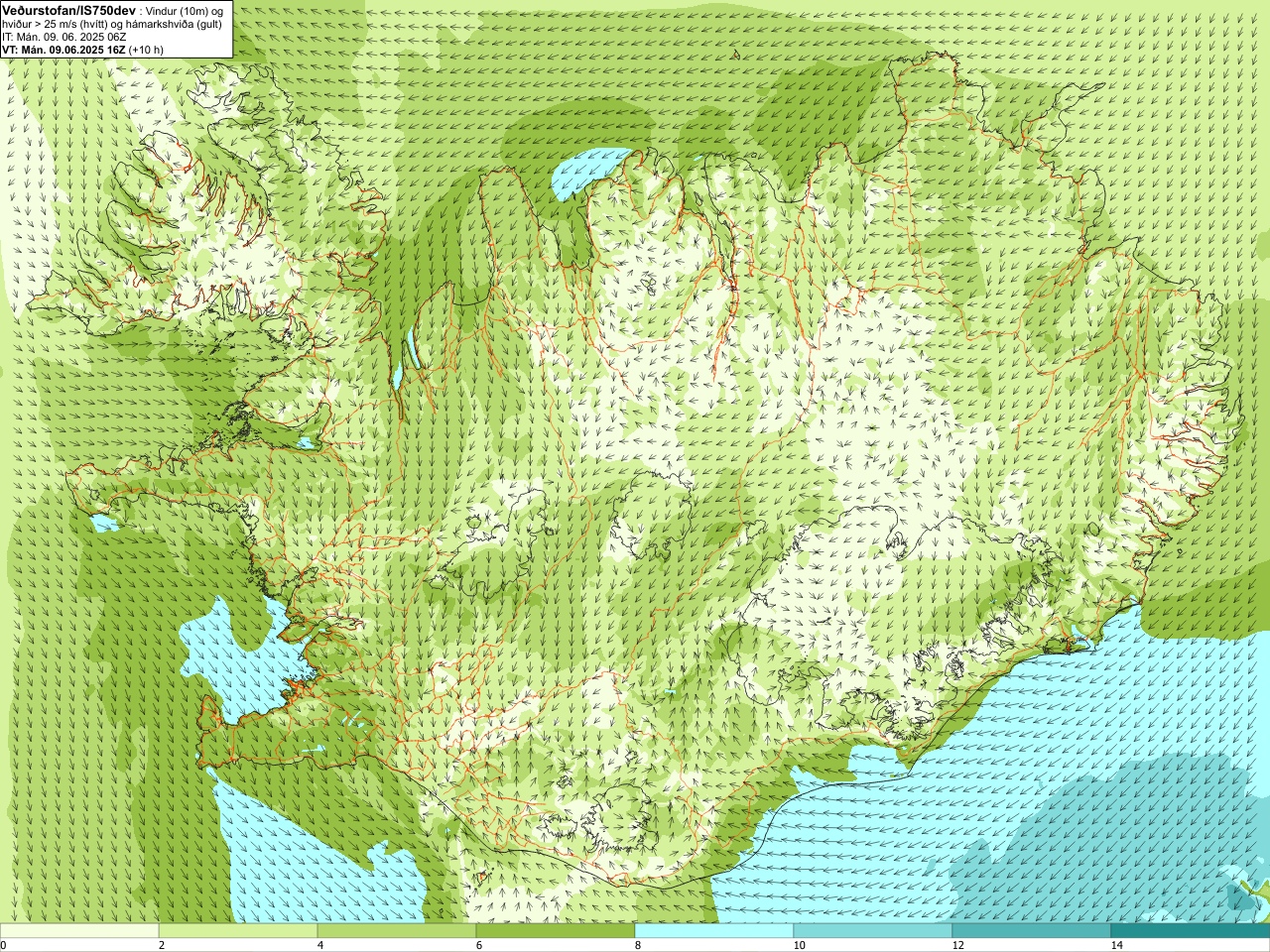Click the '(+10 h)' forecast offset text
The image size is (1270, 952).
(146, 50)
